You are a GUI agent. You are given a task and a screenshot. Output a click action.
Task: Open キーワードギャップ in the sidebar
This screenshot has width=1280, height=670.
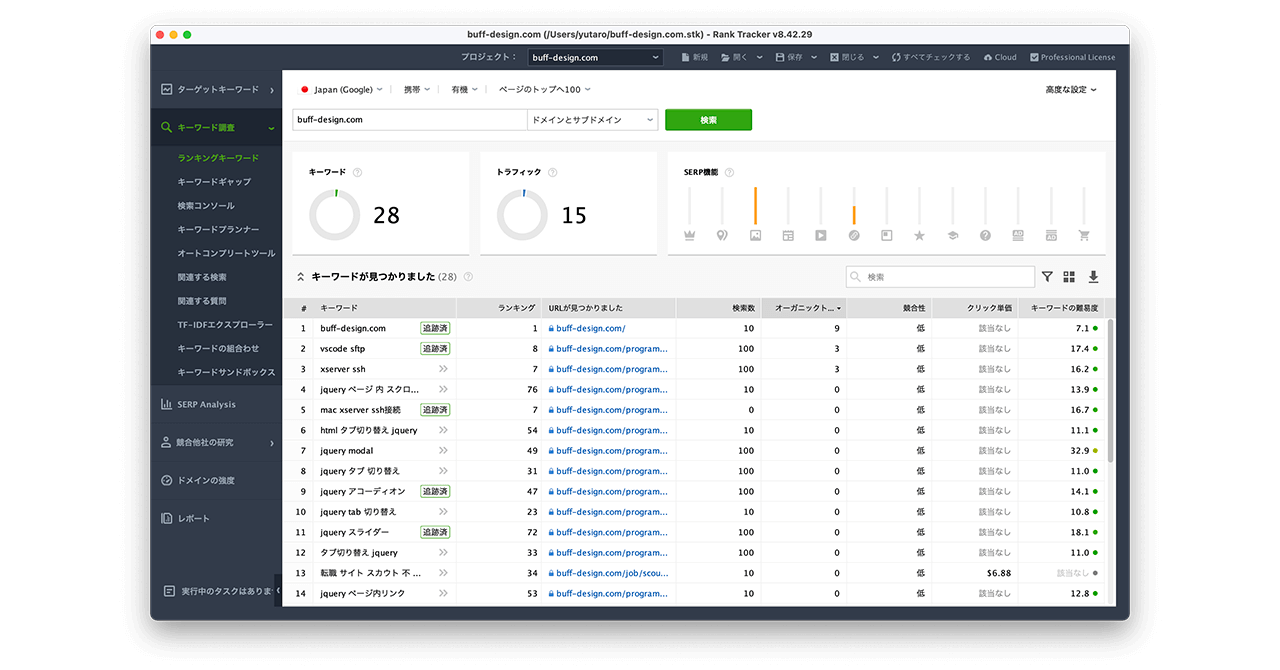(214, 182)
